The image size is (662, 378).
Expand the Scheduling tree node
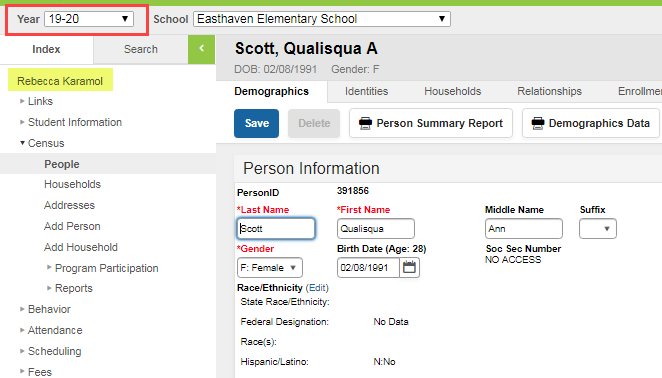click(x=22, y=351)
